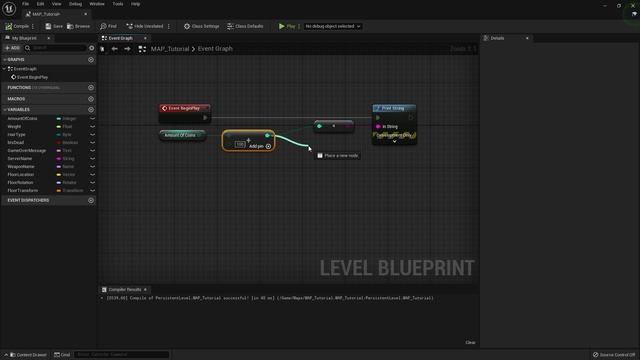Select the Compiler Results tab

pos(124,289)
